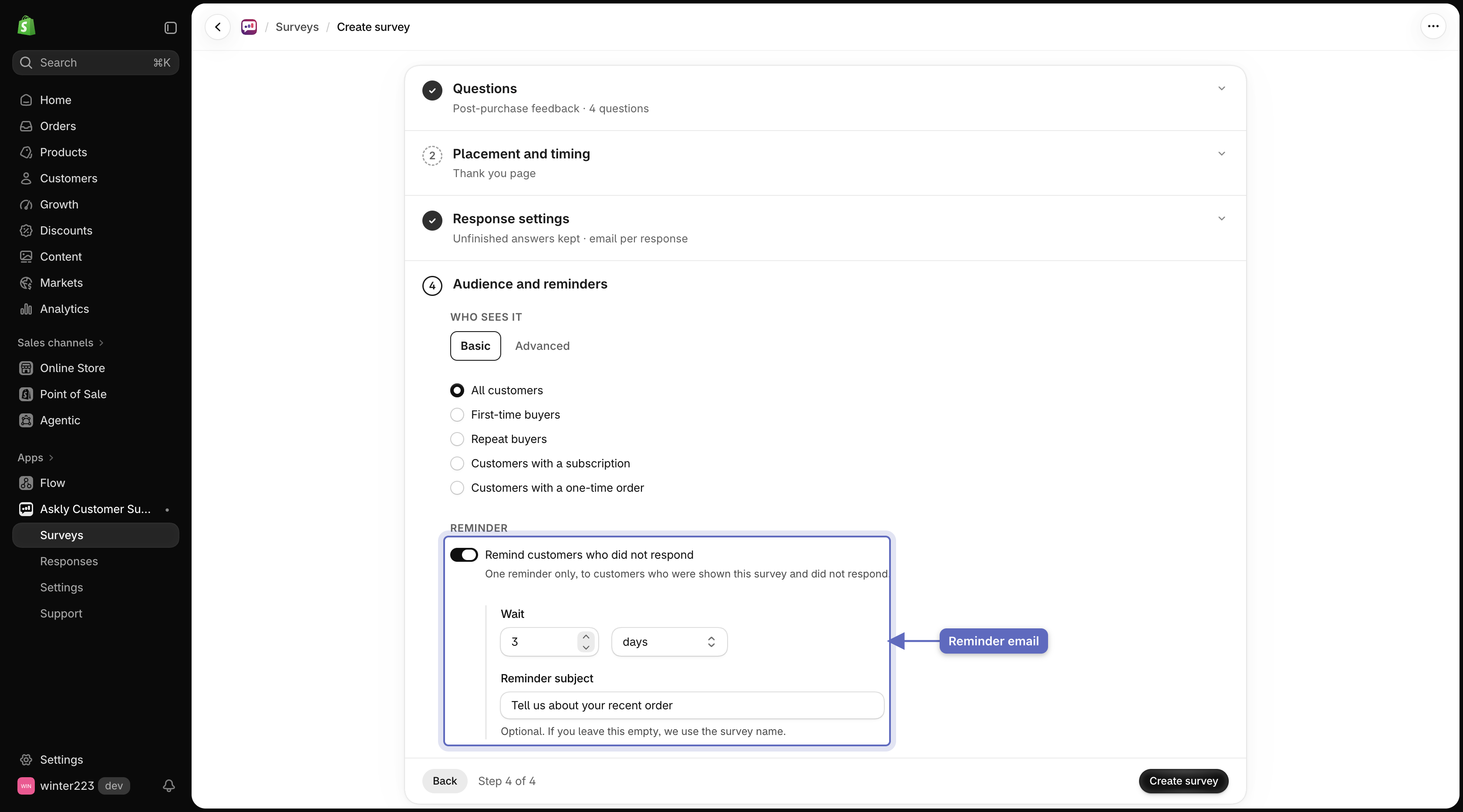
Task: Click the Create survey button
Action: 1183,781
